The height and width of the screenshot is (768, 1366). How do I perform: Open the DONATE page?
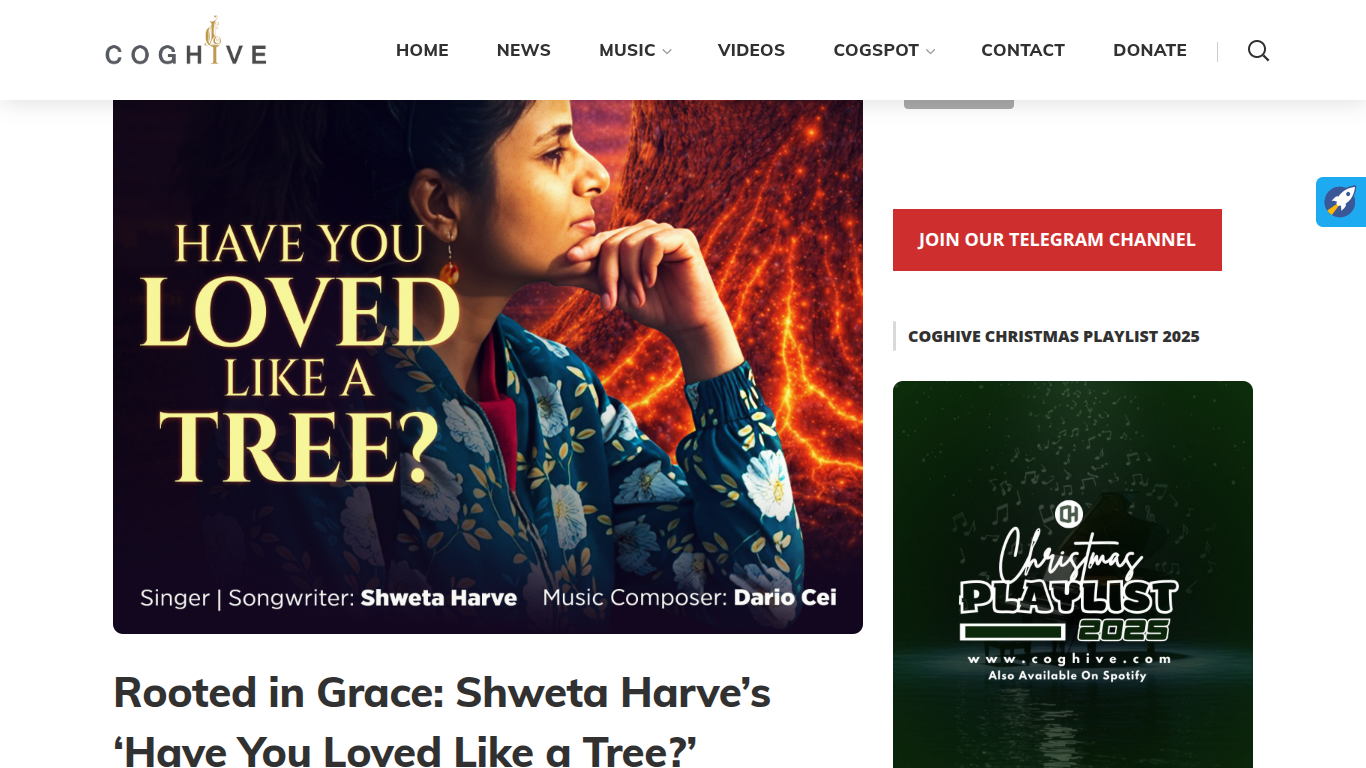point(1150,50)
